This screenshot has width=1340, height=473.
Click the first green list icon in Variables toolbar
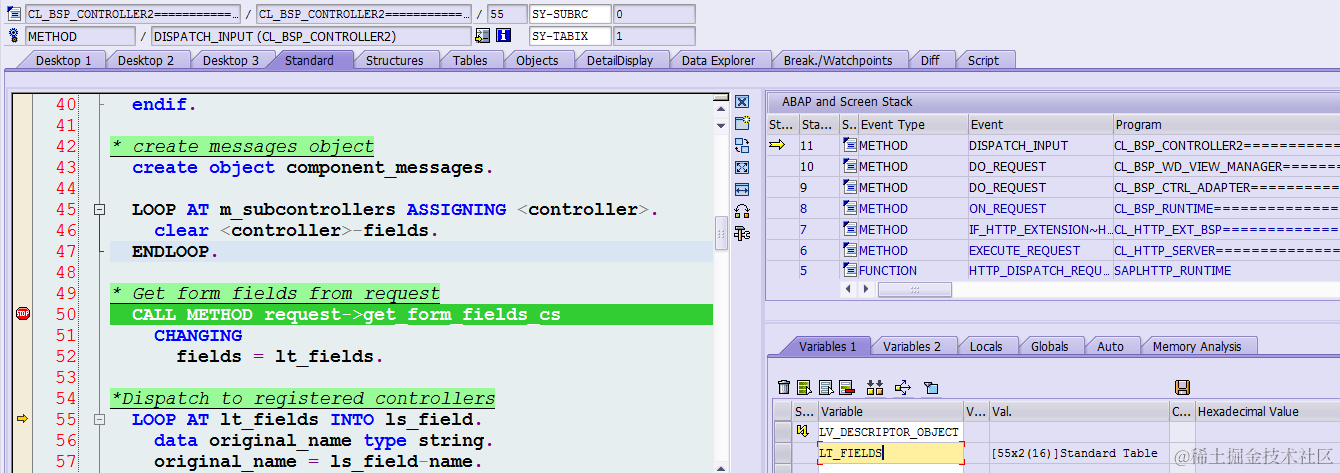pyautogui.click(x=805, y=387)
